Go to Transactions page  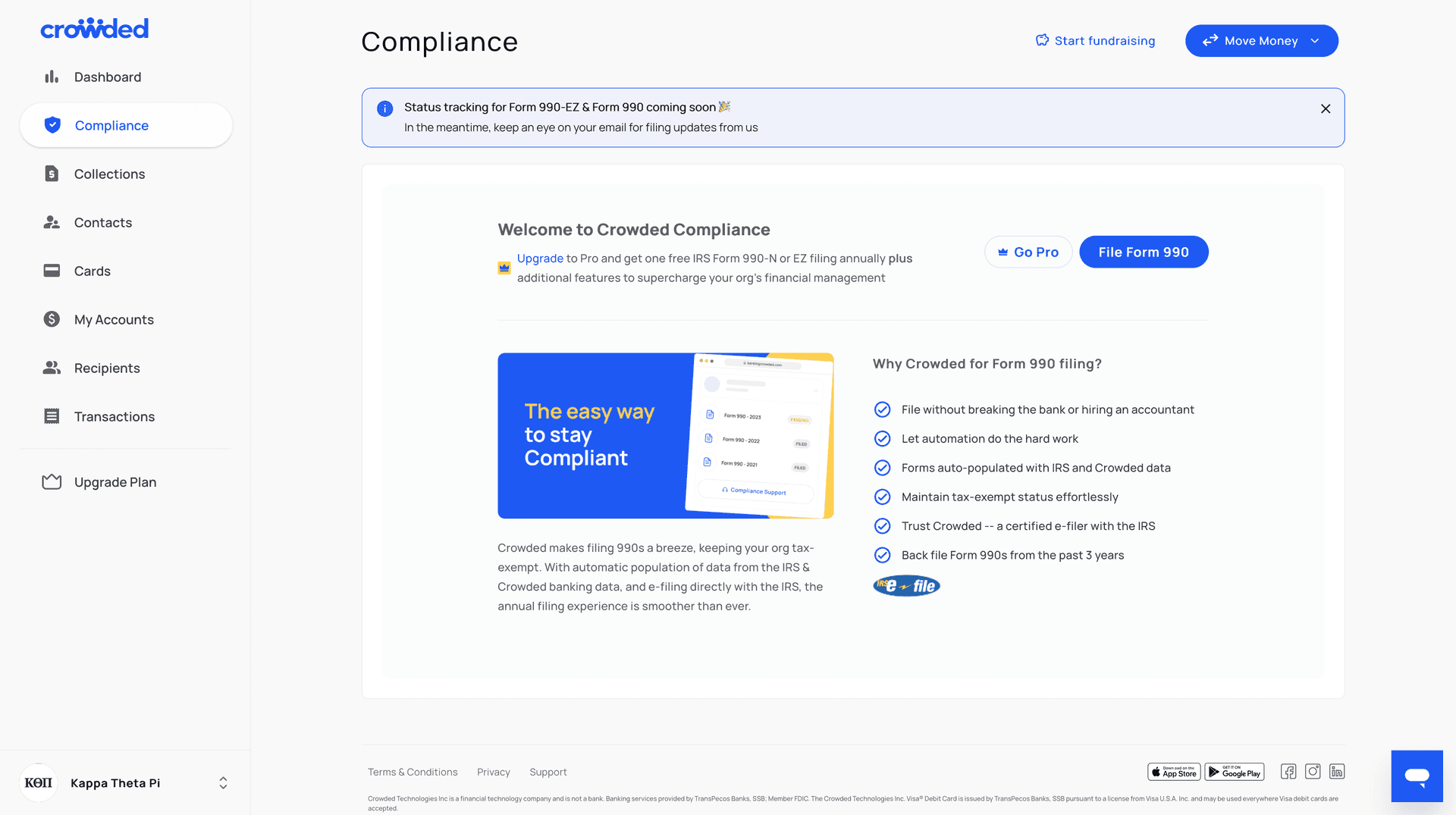coord(126,416)
